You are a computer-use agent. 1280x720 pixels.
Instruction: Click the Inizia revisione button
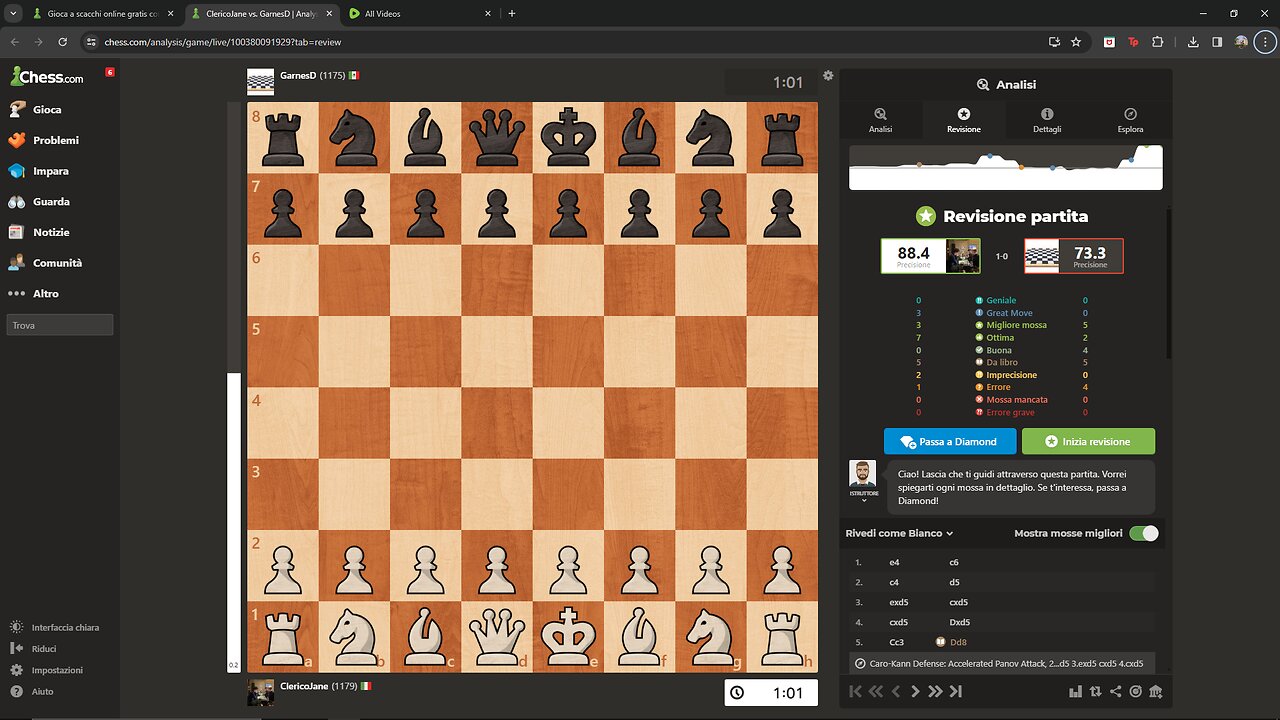click(1088, 441)
